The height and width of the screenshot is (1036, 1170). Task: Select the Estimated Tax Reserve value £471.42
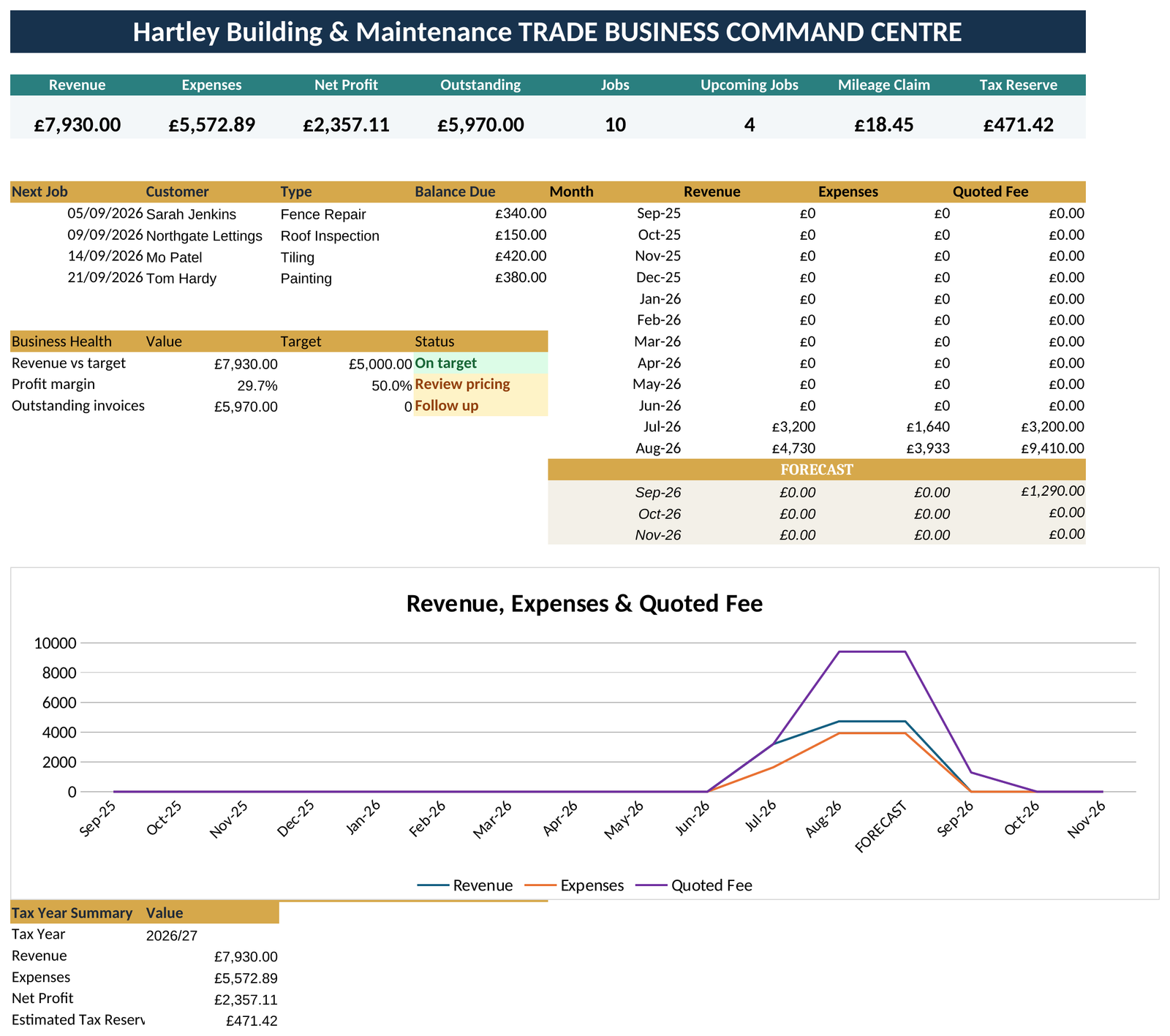pos(252,1021)
